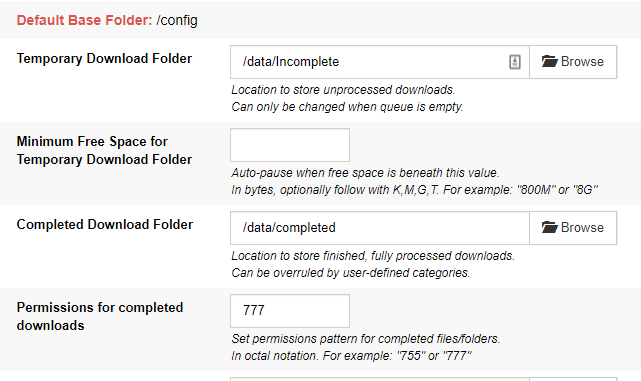The height and width of the screenshot is (381, 641).
Task: Click the Completed Download Folder label
Action: click(105, 224)
